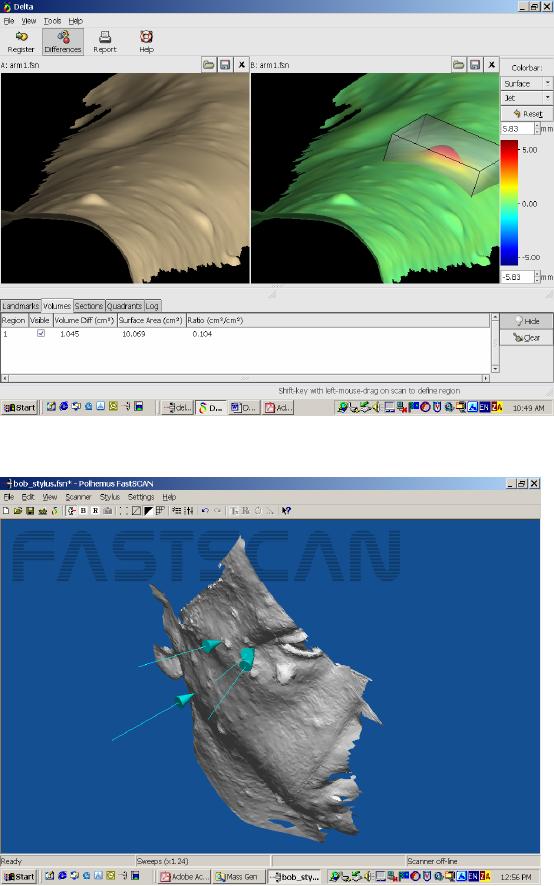Click the Hide region button
This screenshot has height=886, width=554.
click(526, 321)
